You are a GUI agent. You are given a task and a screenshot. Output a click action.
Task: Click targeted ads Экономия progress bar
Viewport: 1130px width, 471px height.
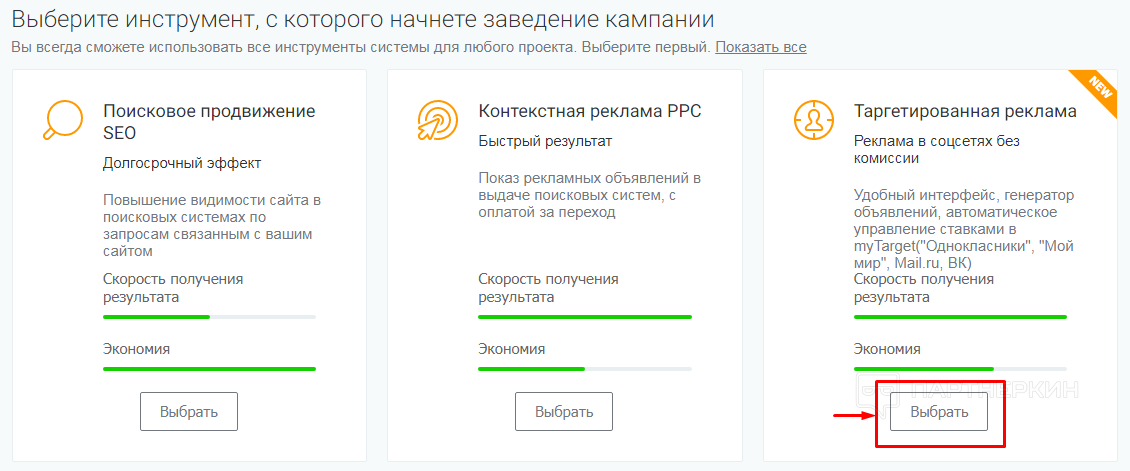point(960,368)
